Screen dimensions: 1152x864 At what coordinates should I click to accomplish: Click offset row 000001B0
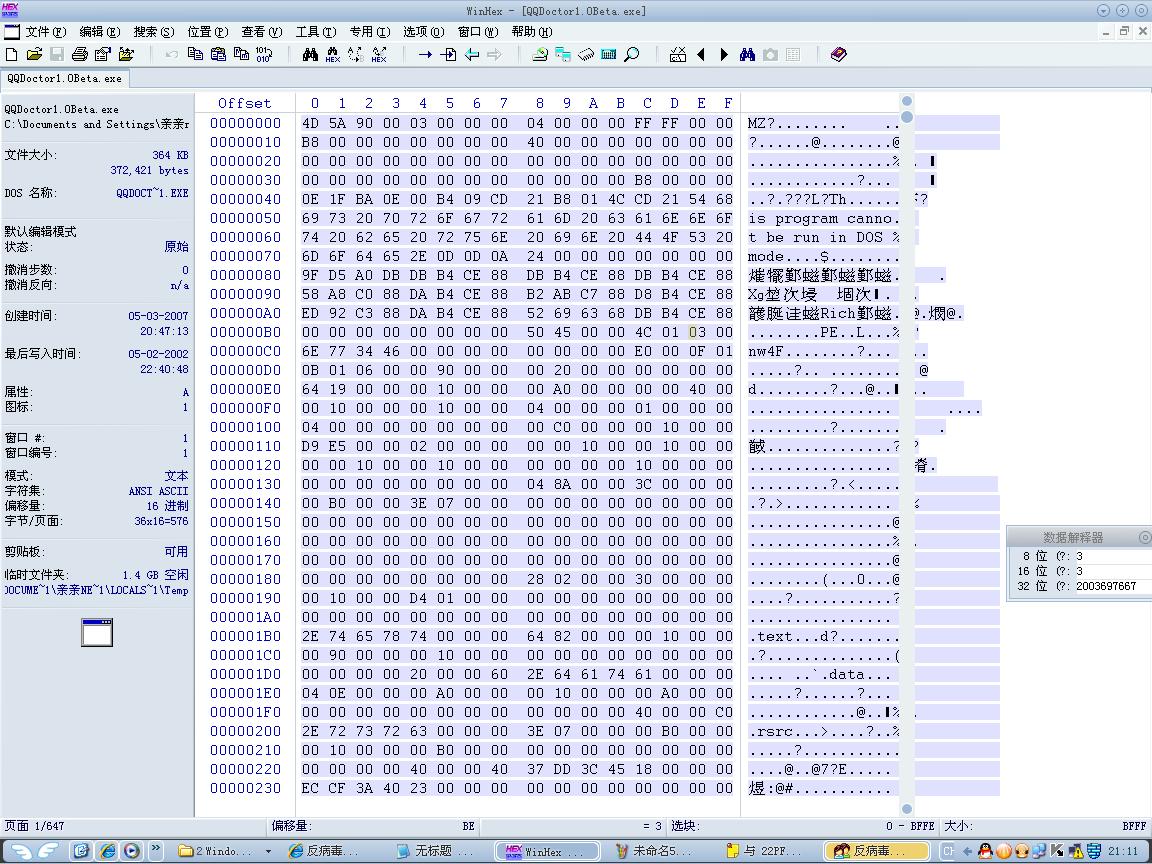coord(245,636)
